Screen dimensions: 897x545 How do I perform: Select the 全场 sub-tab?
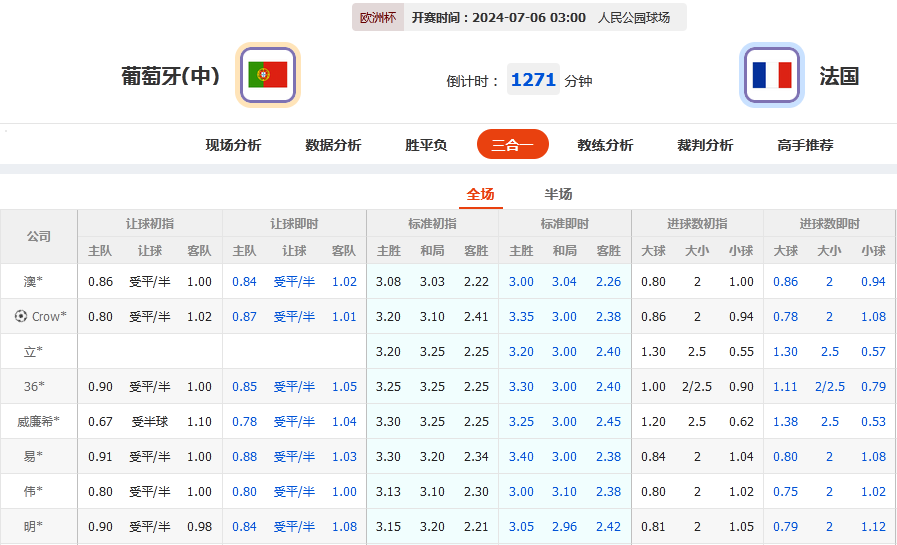(480, 194)
